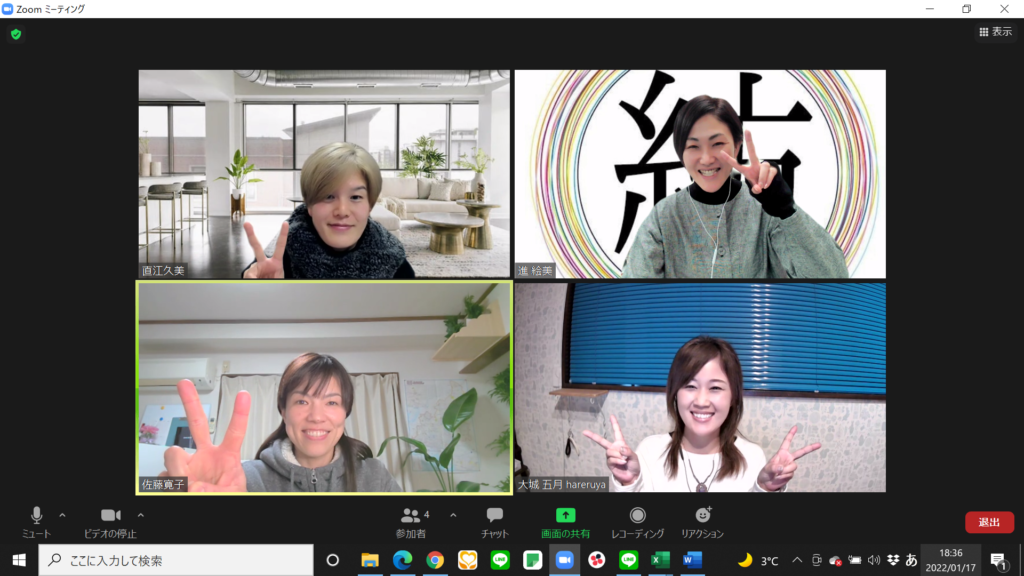Expand video options arrow beside camera
Image resolution: width=1024 pixels, height=576 pixels.
point(140,515)
